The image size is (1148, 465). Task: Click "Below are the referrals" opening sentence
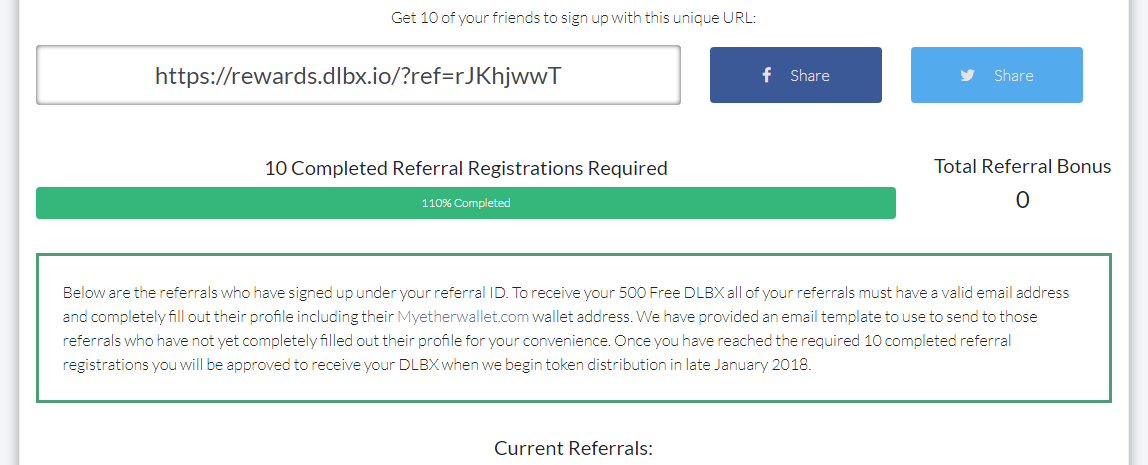click(145, 293)
